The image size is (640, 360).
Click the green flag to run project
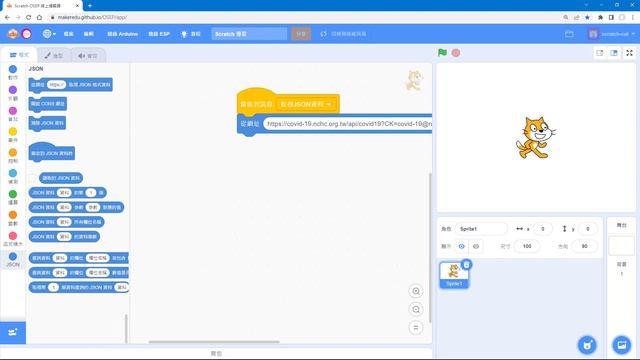(x=442, y=53)
